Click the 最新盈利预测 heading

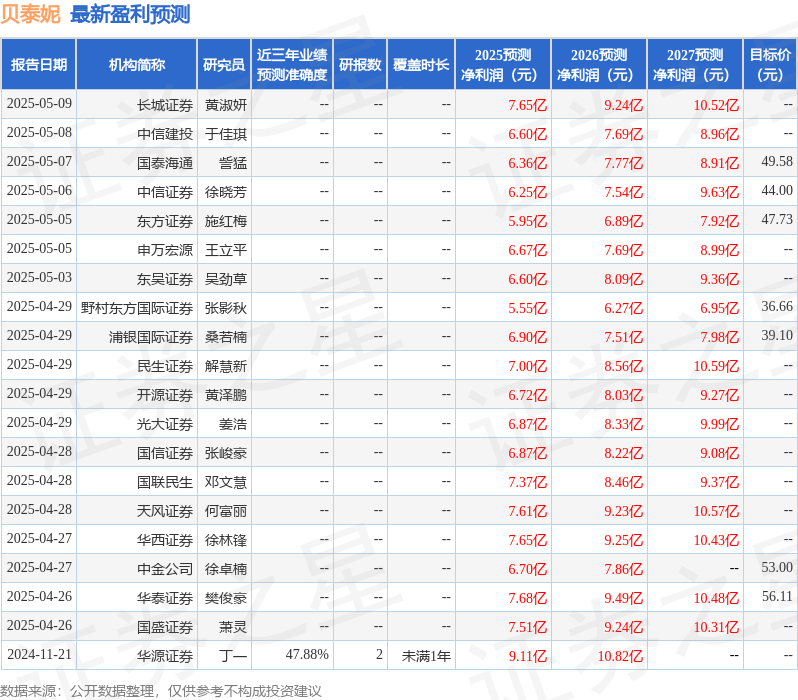tap(130, 14)
